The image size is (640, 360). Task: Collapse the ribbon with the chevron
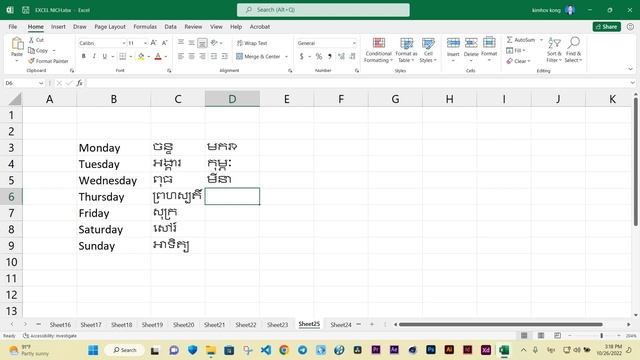[x=631, y=69]
